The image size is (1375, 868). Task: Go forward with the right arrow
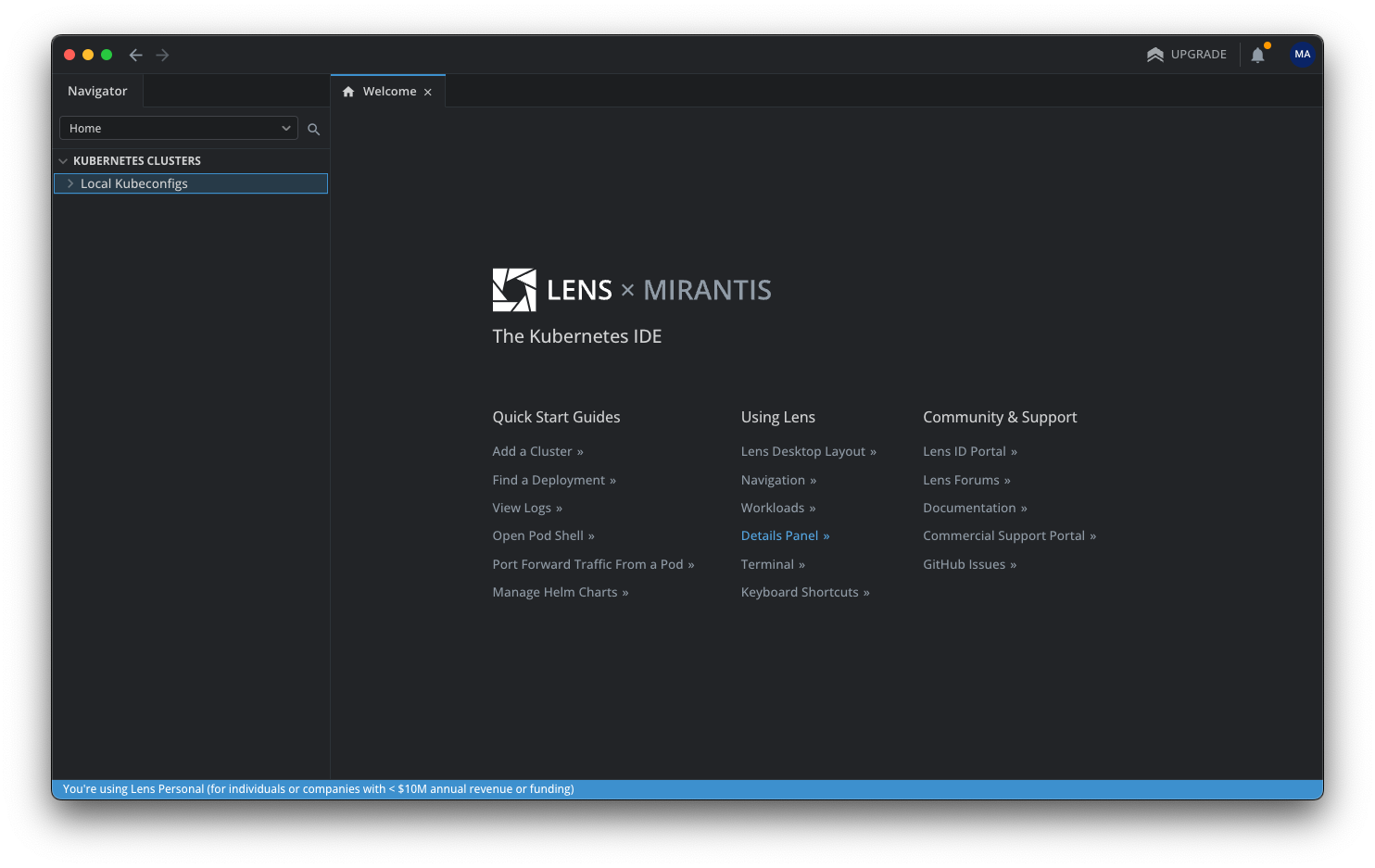pos(163,55)
